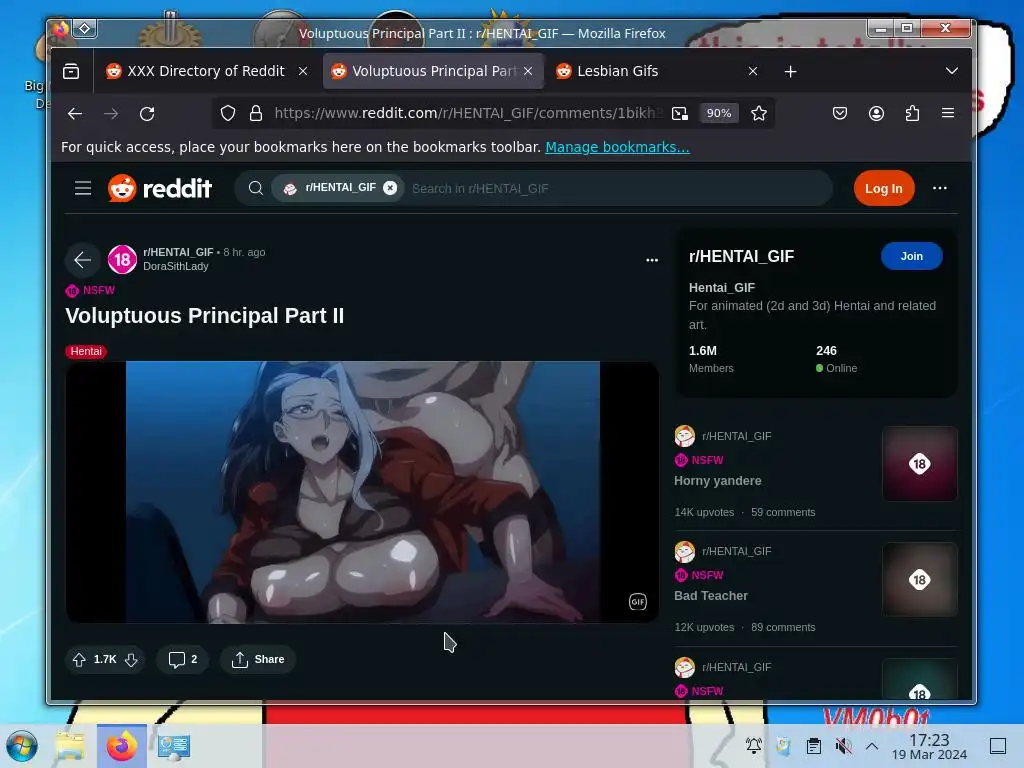The width and height of the screenshot is (1024, 768).
Task: Click the Horny yandere post thumbnail
Action: 920,464
